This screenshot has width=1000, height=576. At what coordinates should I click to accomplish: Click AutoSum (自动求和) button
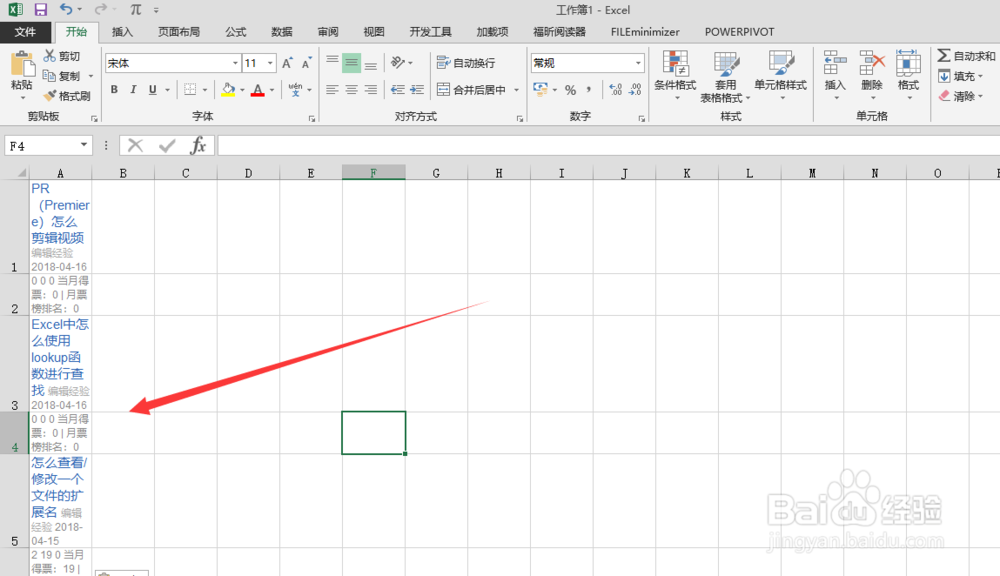(966, 56)
